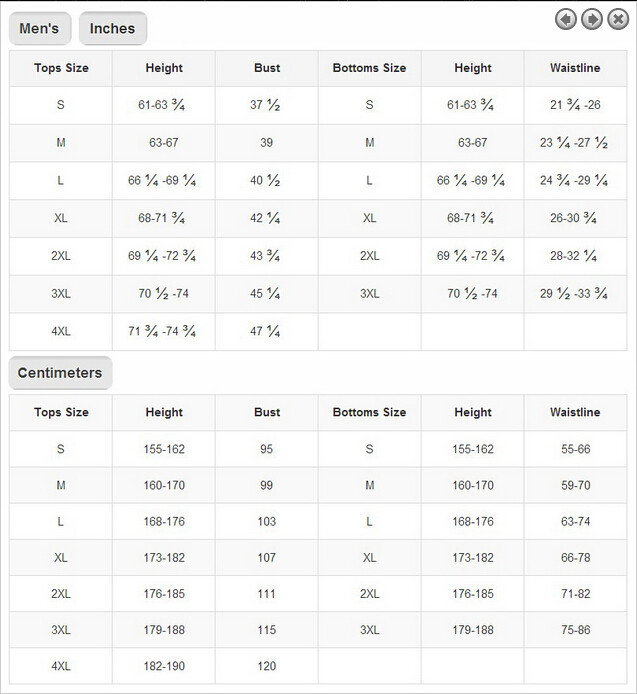
Task: Click the Bottoms Size header in inches table
Action: 369,68
